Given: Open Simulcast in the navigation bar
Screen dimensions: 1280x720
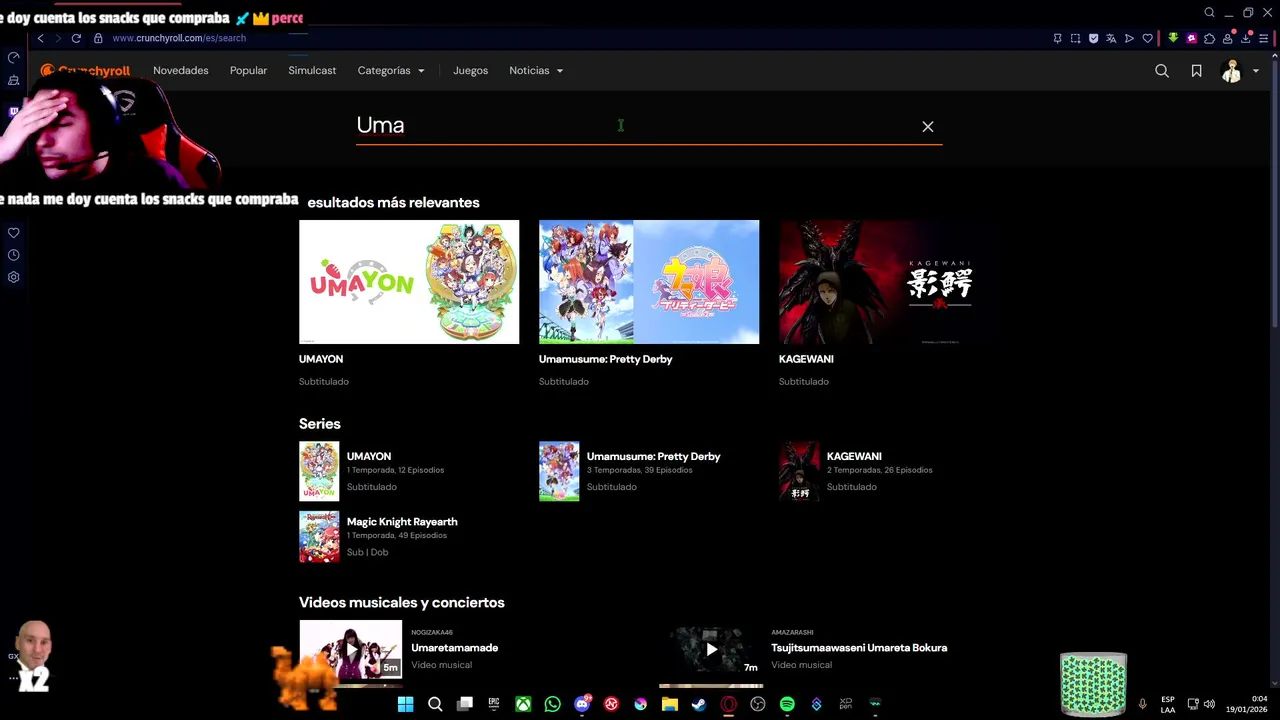Looking at the screenshot, I should click(x=312, y=71).
